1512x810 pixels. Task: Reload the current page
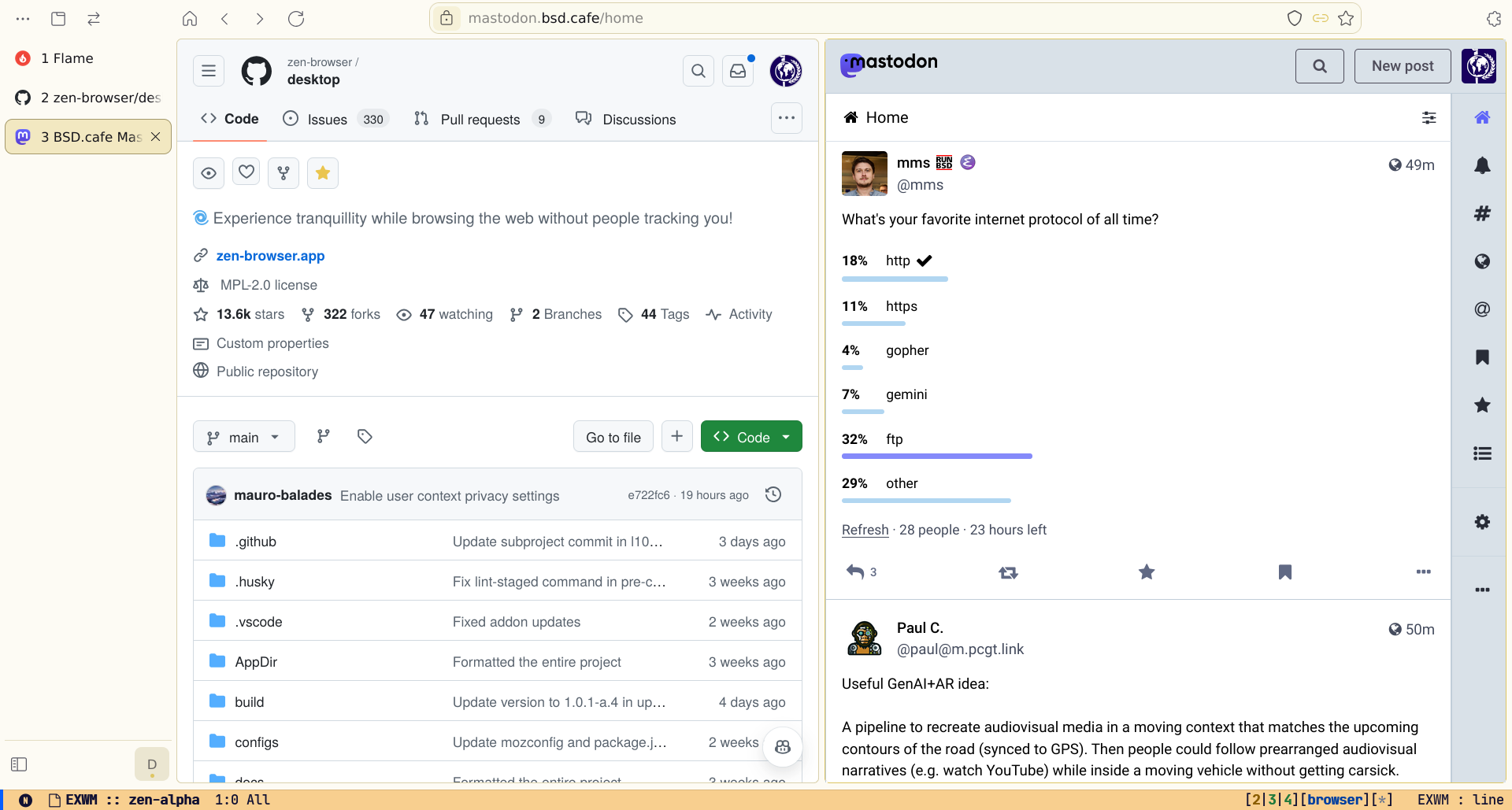coord(296,19)
